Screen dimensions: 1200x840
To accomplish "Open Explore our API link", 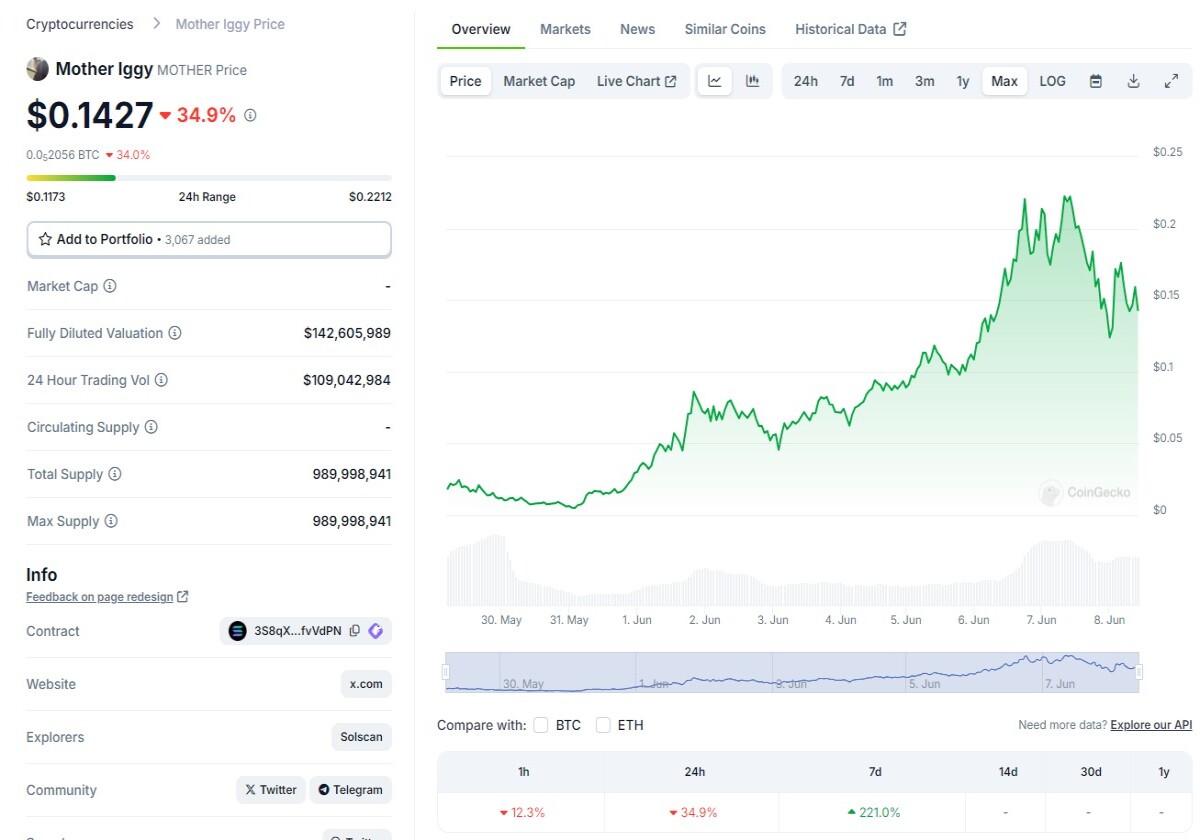I will coord(1151,725).
